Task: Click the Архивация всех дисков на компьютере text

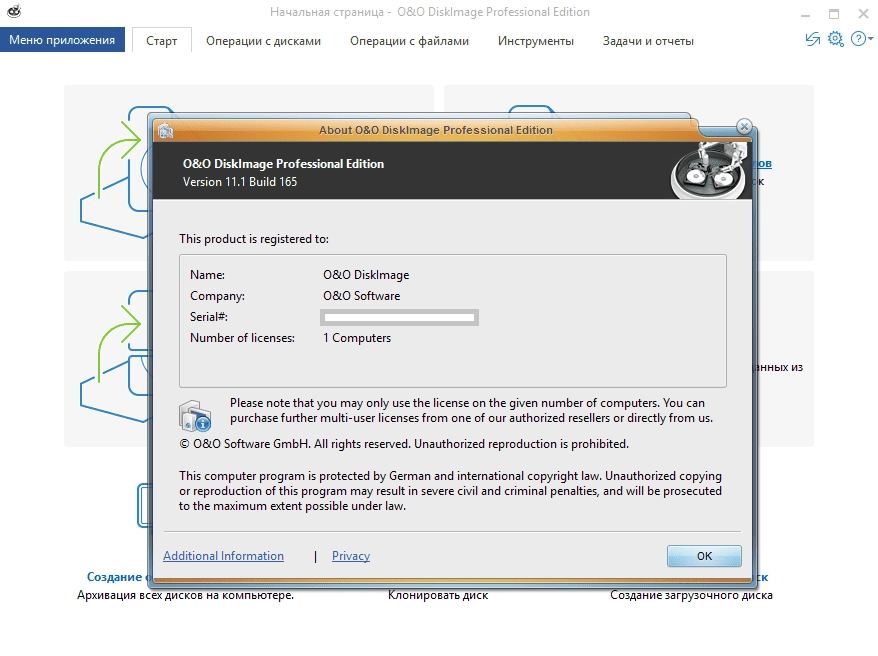Action: (x=185, y=595)
